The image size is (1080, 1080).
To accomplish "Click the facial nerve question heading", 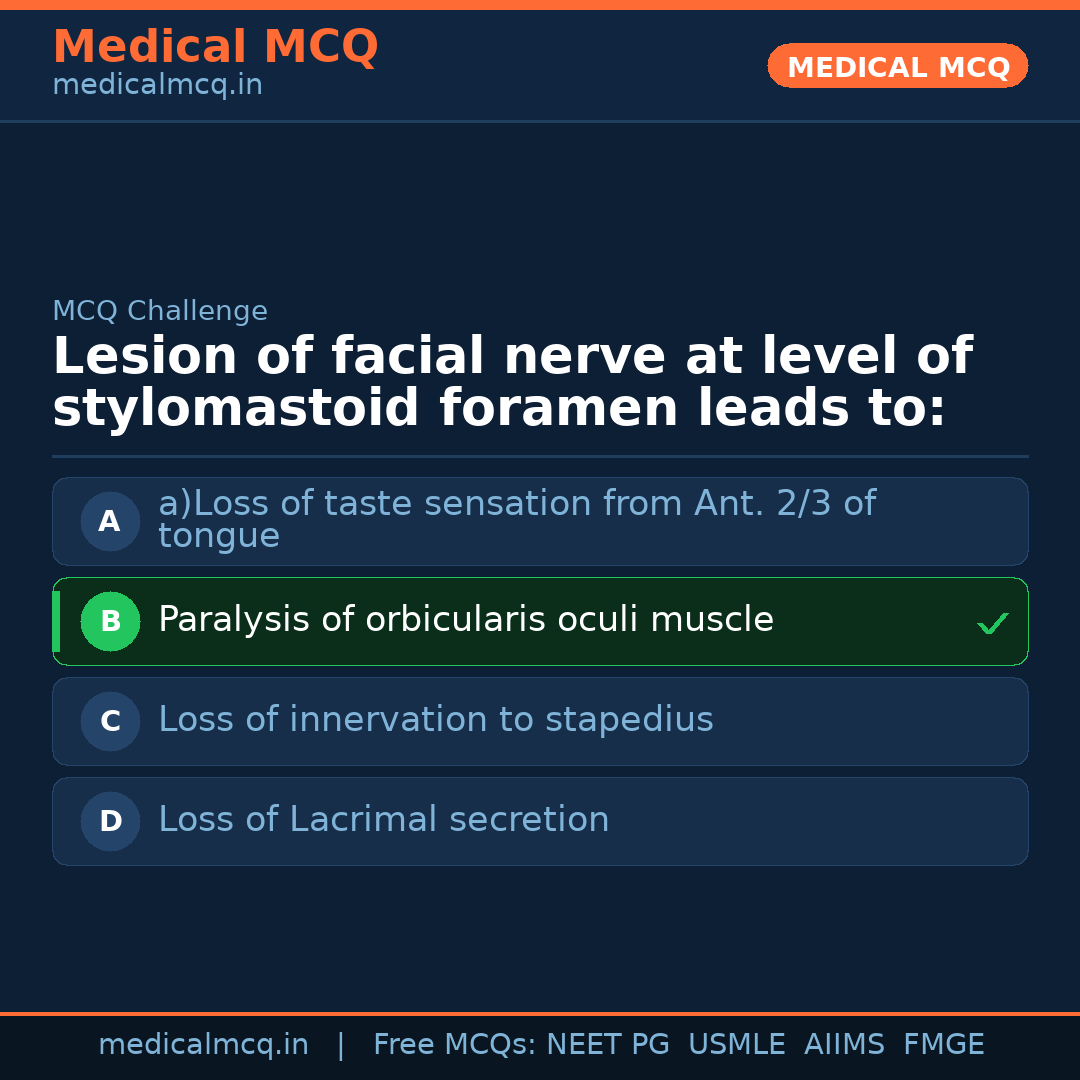I will tap(512, 383).
